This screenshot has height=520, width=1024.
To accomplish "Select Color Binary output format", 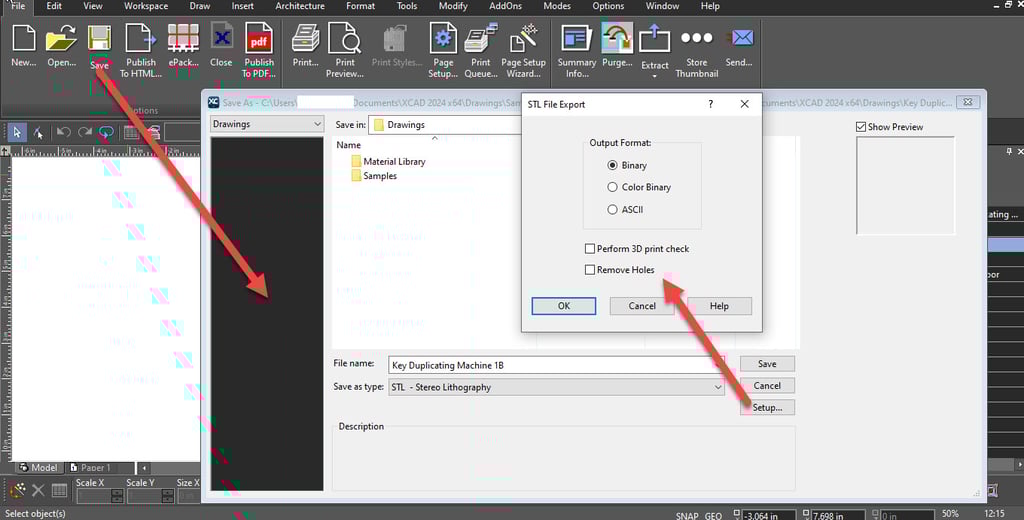I will 612,187.
